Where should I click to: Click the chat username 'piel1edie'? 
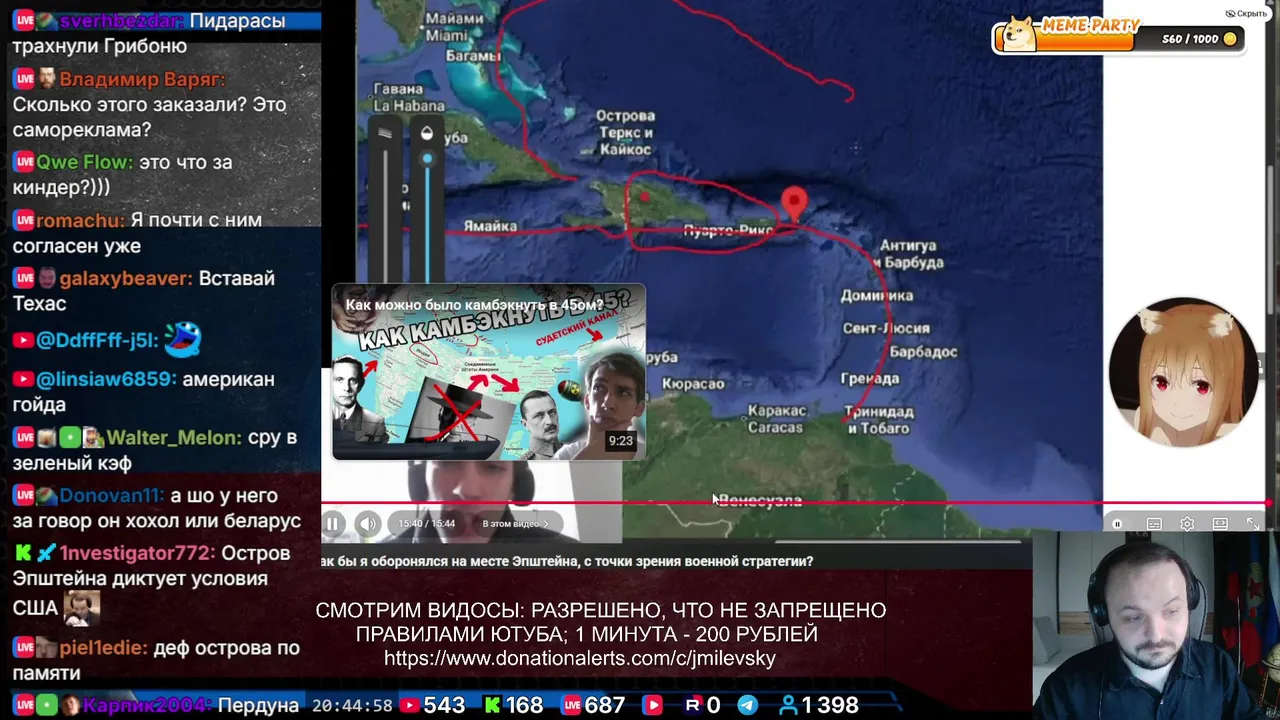(x=103, y=648)
